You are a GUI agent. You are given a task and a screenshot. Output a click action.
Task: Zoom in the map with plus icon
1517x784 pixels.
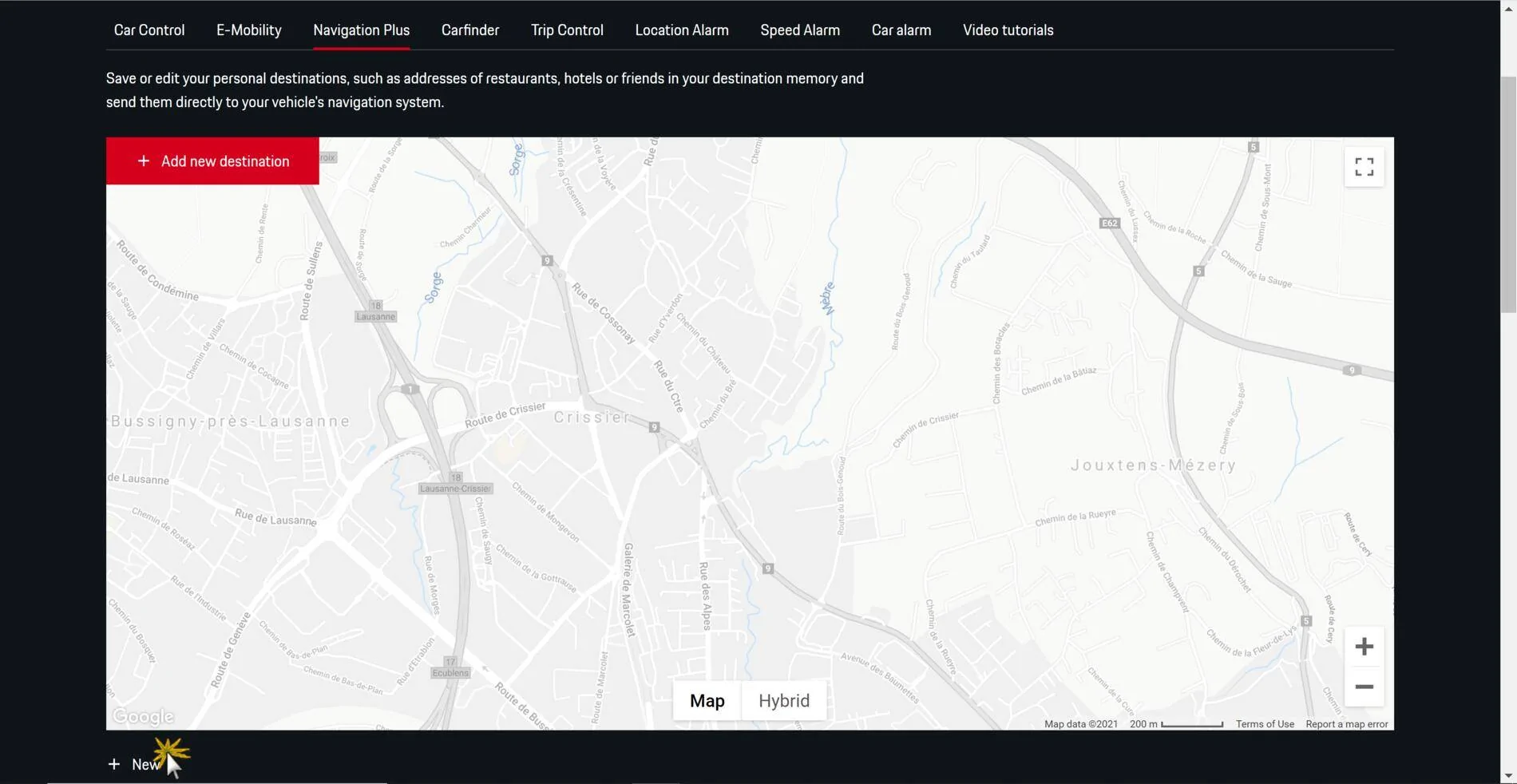point(1365,647)
